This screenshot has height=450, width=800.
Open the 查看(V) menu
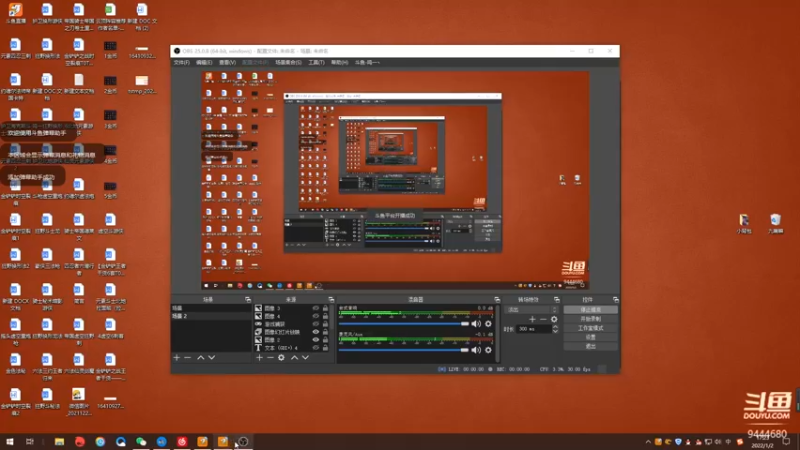(x=227, y=62)
